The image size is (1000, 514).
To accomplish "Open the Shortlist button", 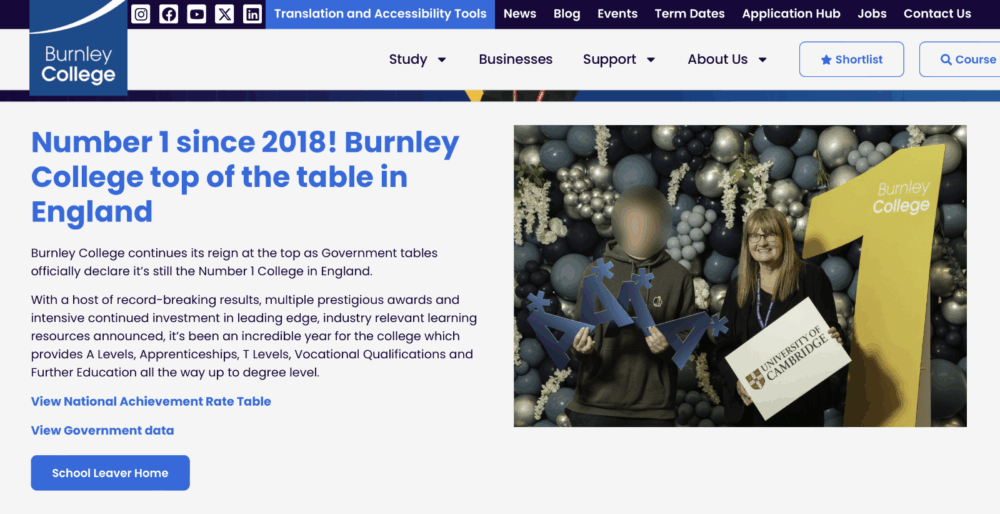I will coord(851,59).
